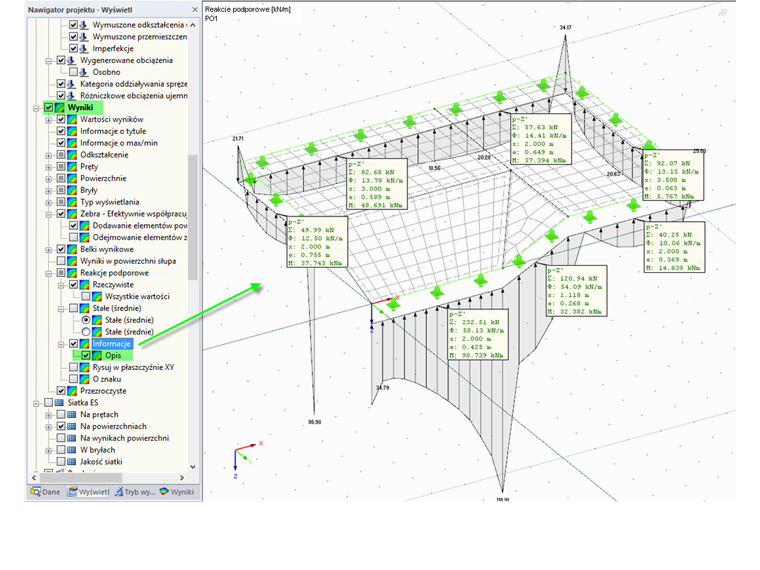The height and width of the screenshot is (570, 760).
Task: Click the Wymuszone odkształcenia load icon
Action: (84, 25)
